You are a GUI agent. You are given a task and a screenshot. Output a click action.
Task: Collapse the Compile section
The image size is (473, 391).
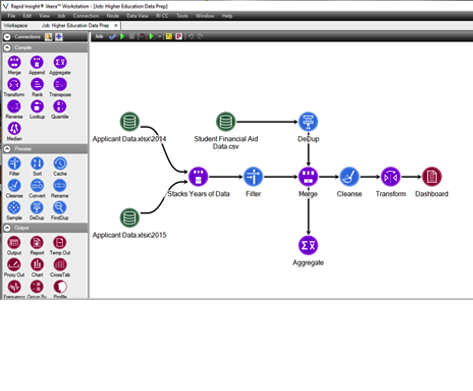tap(7, 48)
